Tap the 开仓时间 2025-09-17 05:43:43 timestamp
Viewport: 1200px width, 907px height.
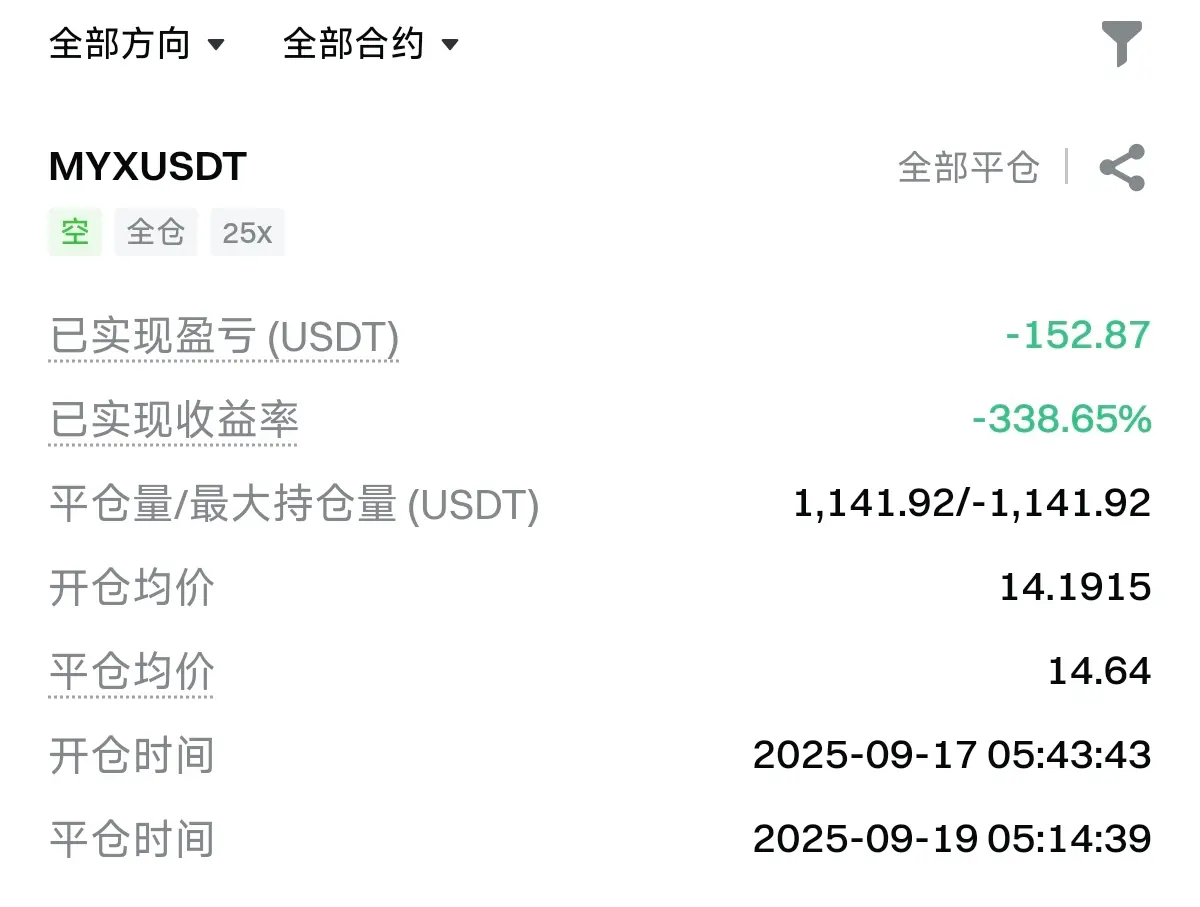pyautogui.click(x=952, y=755)
